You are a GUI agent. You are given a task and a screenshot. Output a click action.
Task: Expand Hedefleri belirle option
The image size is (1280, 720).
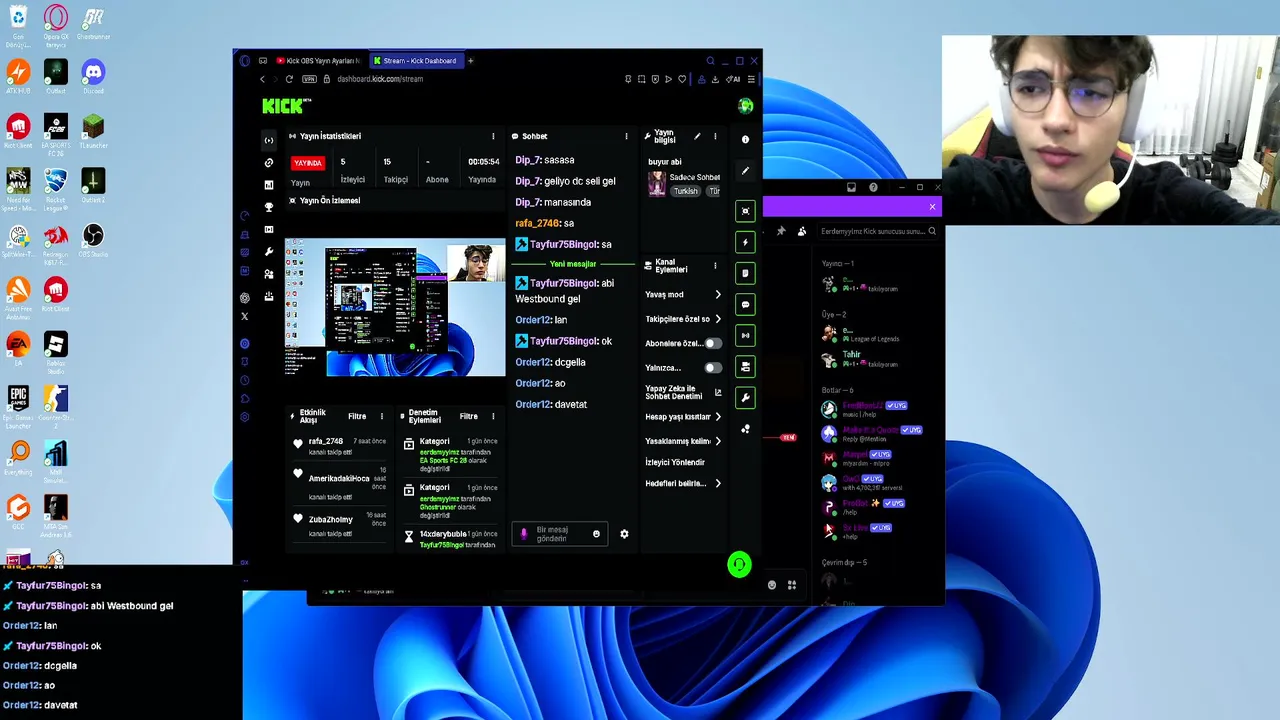click(683, 484)
